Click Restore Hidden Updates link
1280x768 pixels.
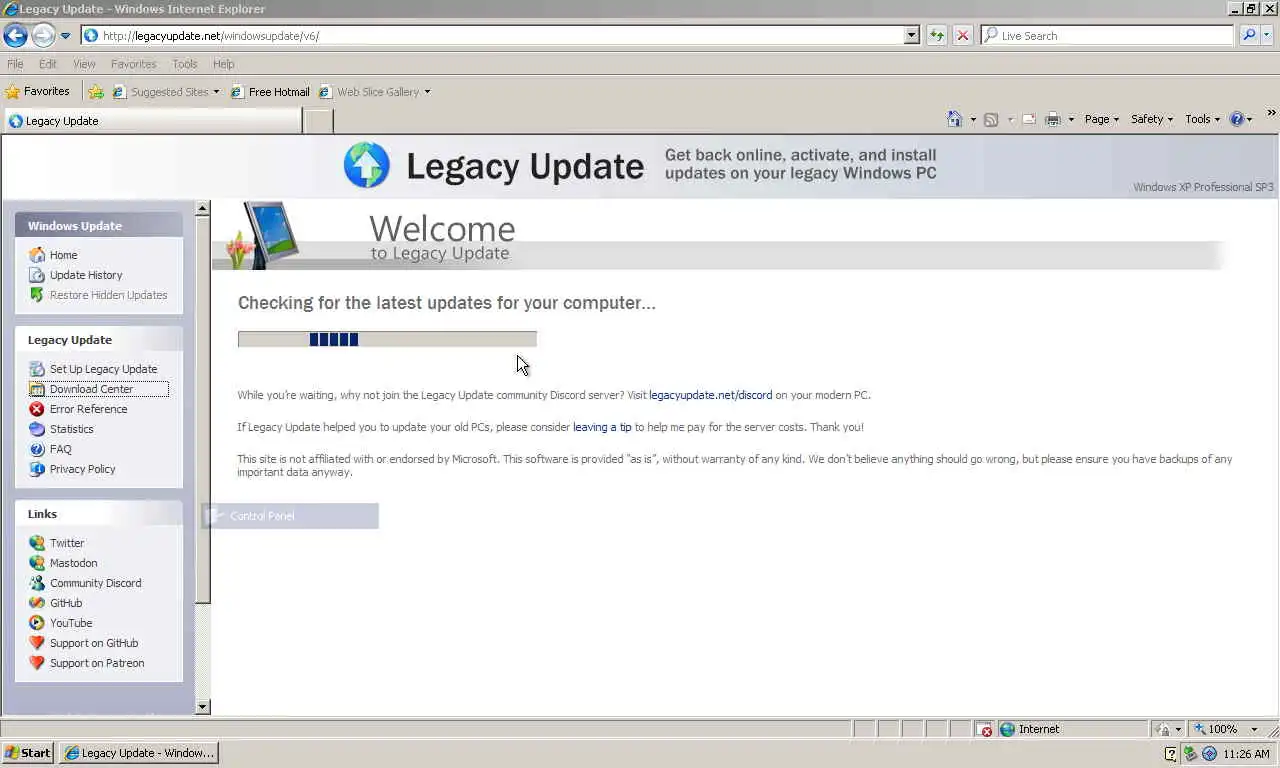[x=108, y=295]
